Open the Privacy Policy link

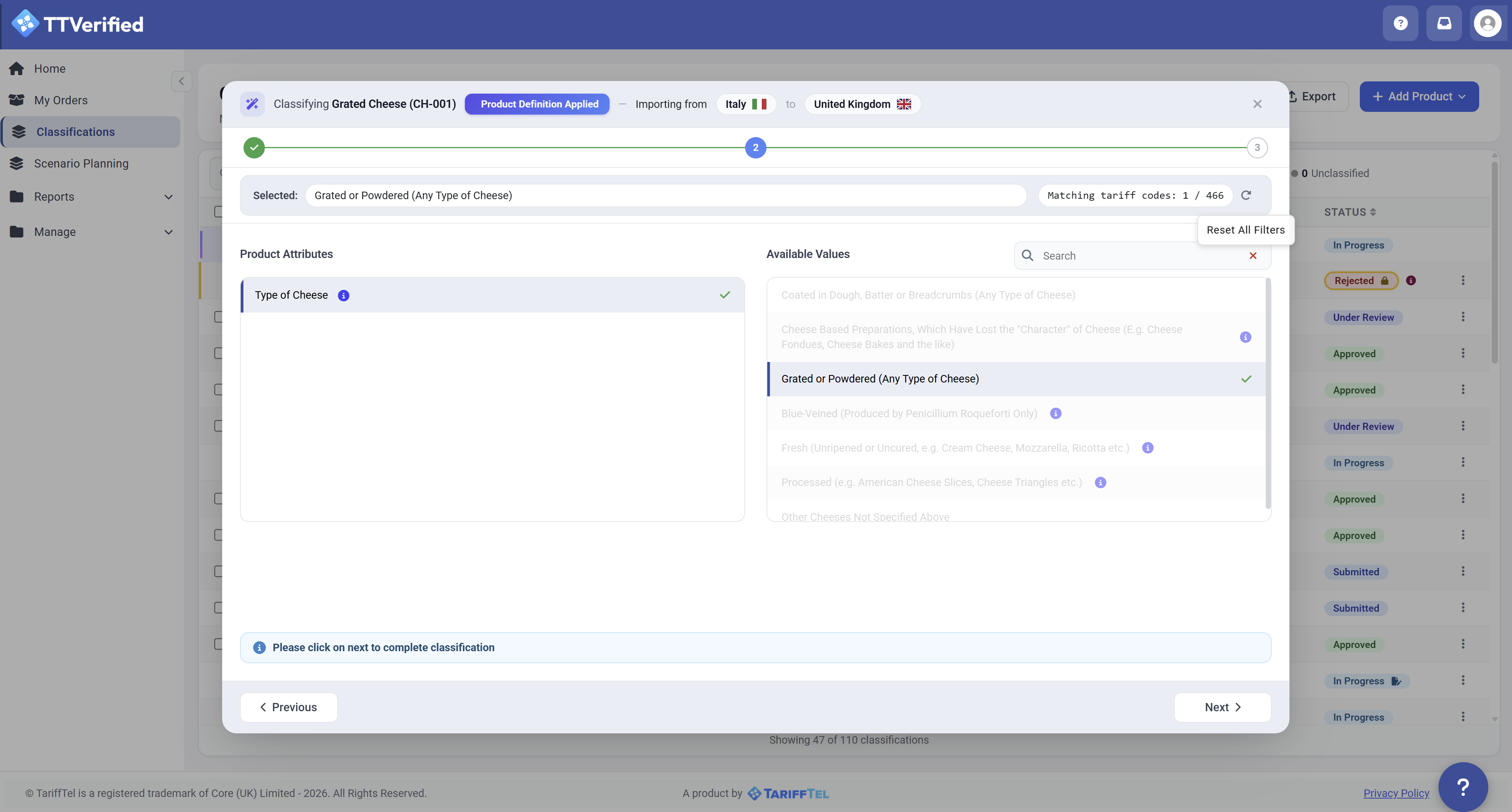tap(1396, 793)
